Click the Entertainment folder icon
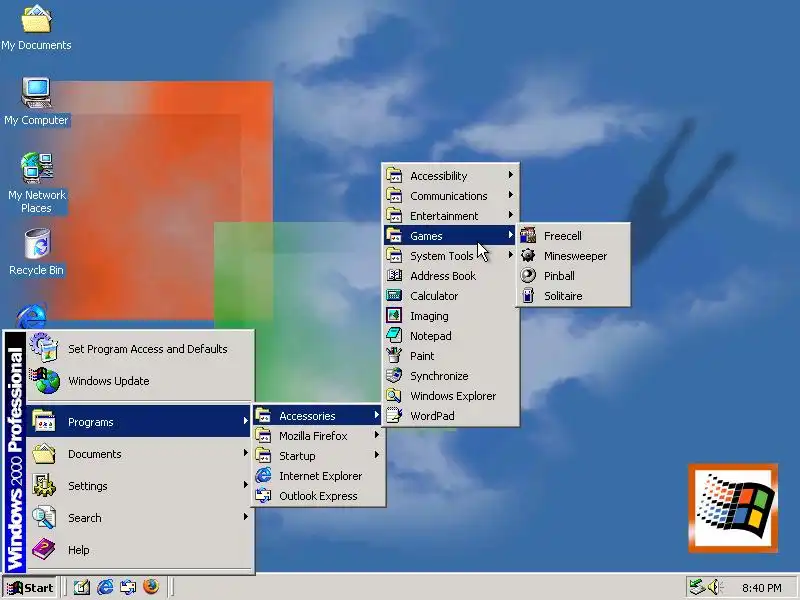Screen dimensions: 800x600 click(394, 215)
